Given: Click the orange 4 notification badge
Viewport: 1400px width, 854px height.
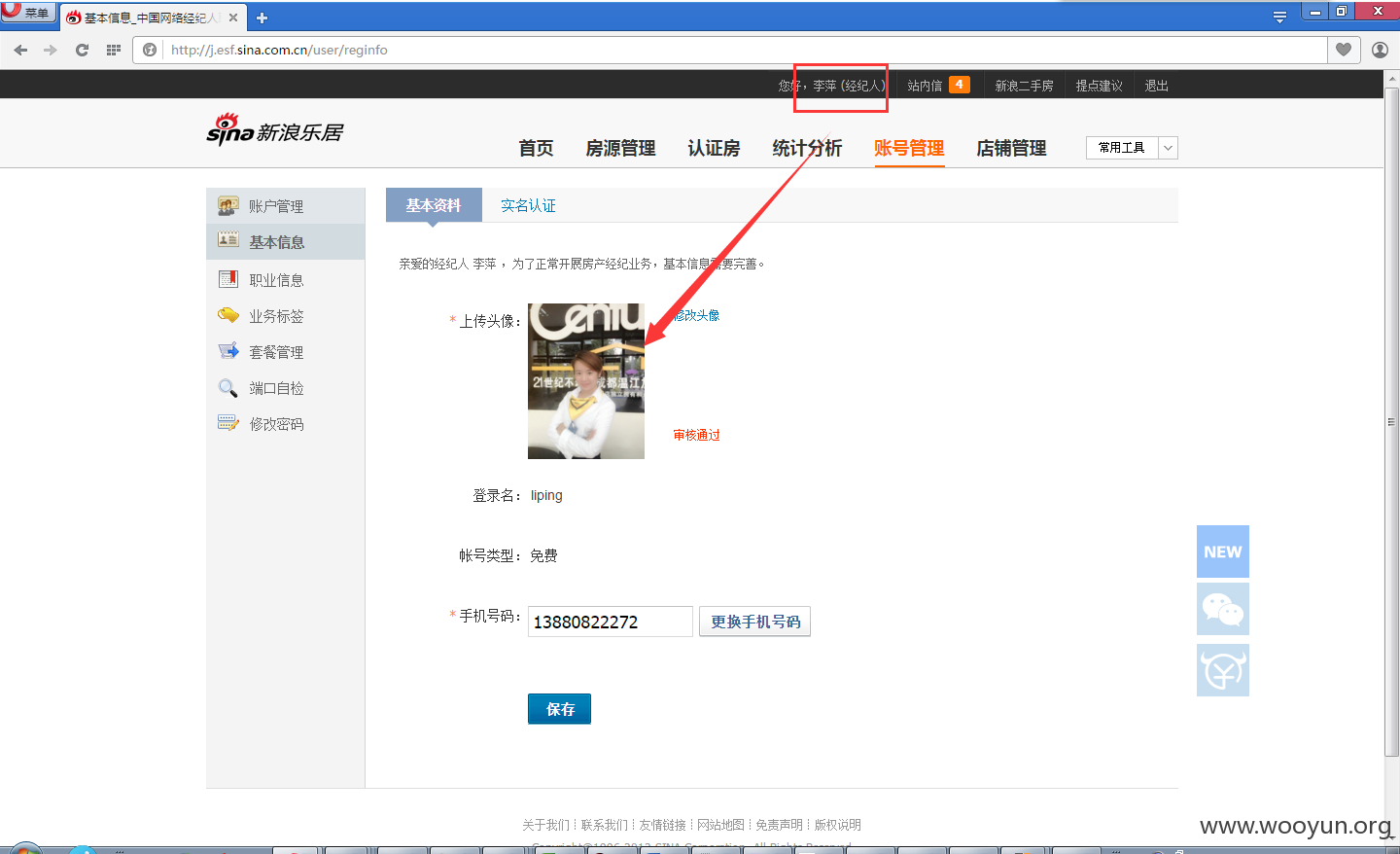Looking at the screenshot, I should click(x=960, y=85).
